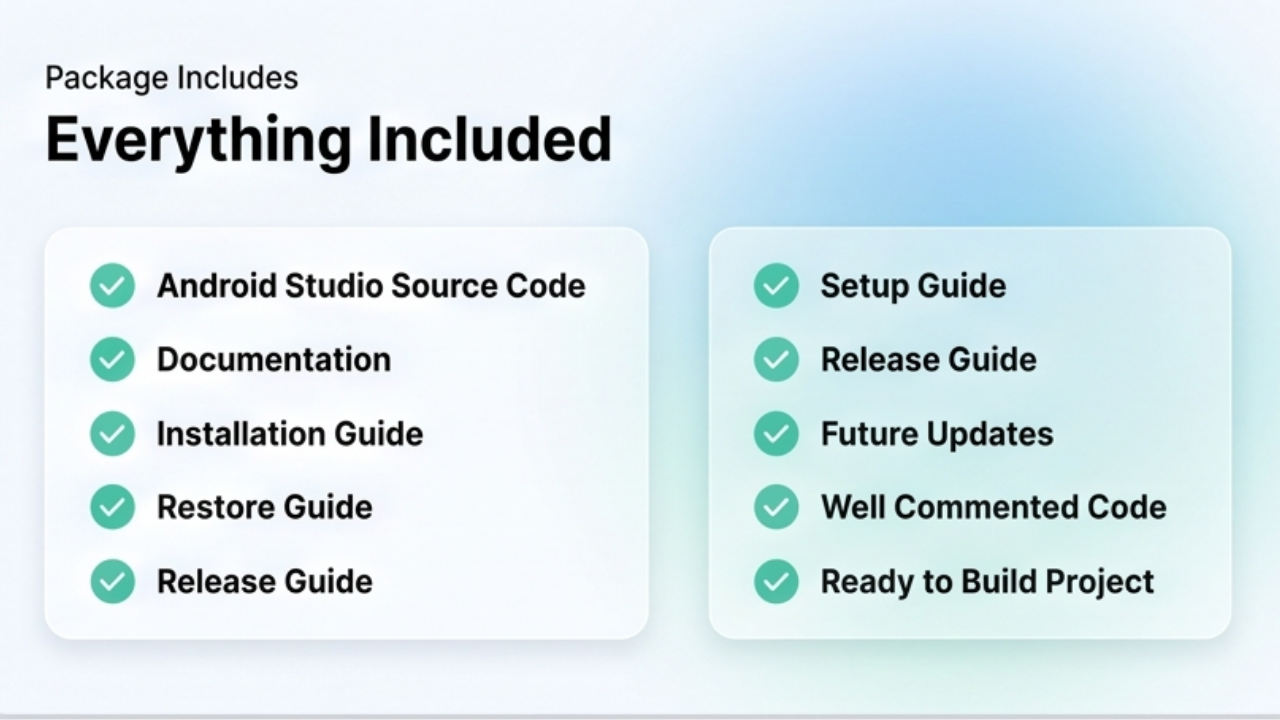Select the Future Updates item
Viewport: 1280px width, 720px height.
pyautogui.click(x=937, y=434)
